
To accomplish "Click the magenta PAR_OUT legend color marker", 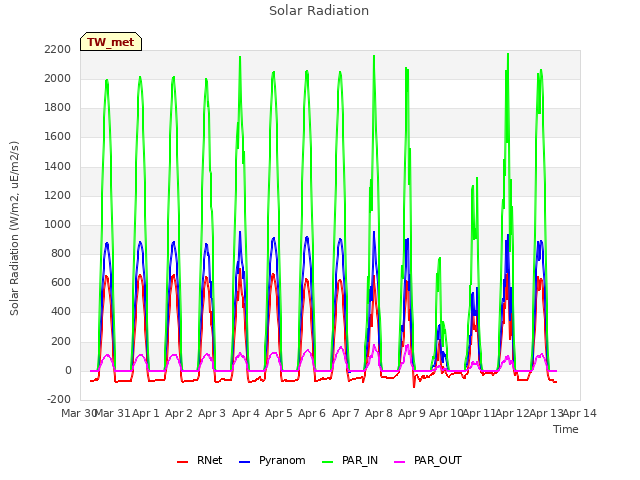I will (400, 462).
